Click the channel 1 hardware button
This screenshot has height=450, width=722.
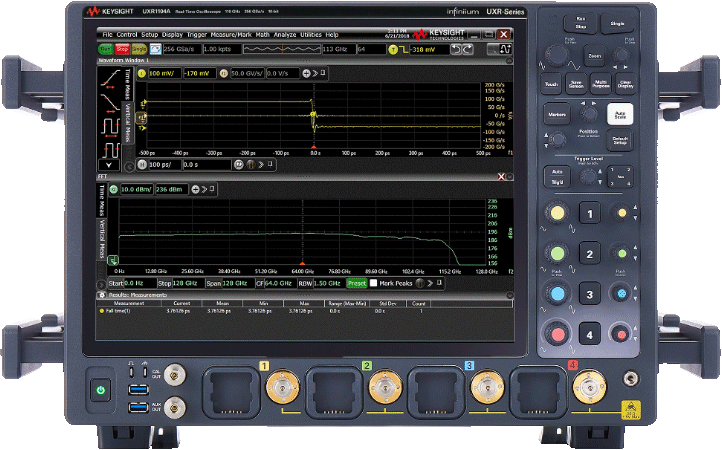point(589,214)
